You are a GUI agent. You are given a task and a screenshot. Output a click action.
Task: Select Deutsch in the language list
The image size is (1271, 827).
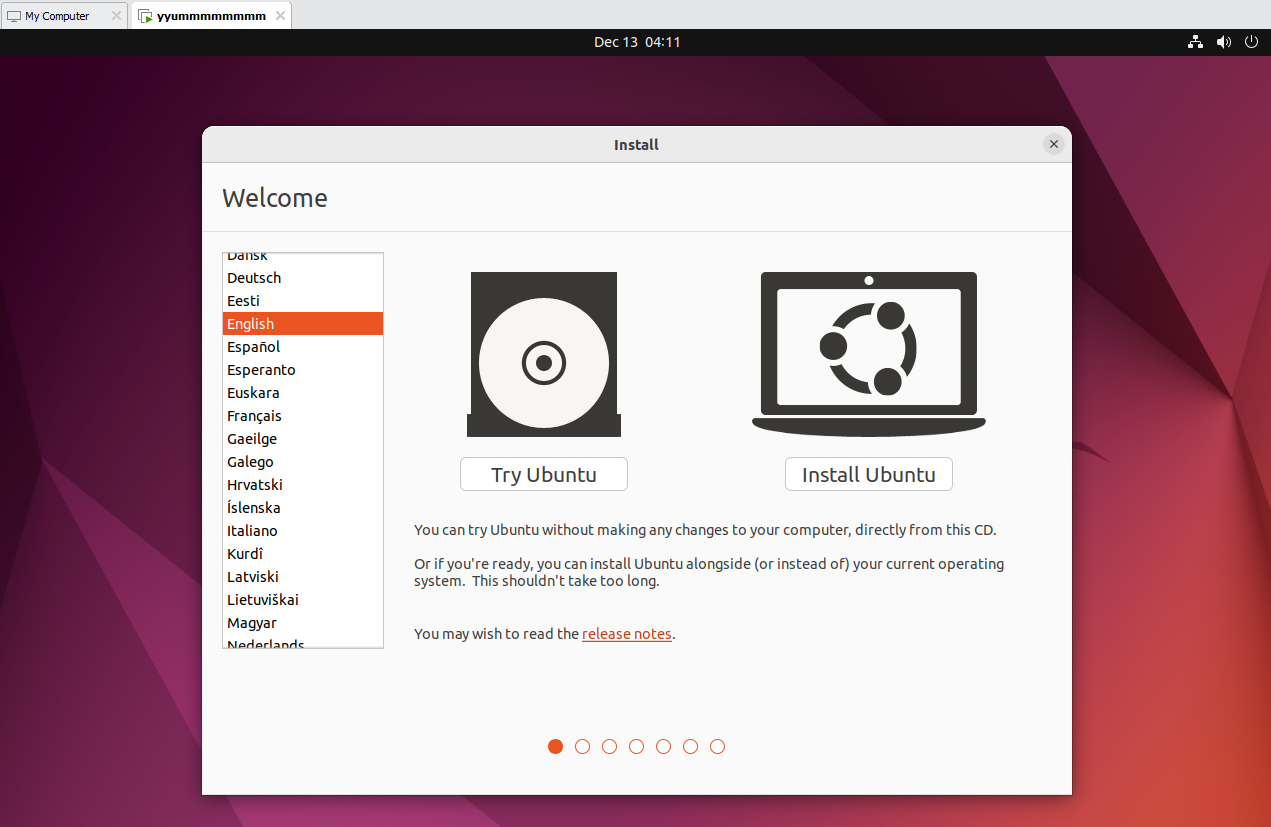(x=303, y=278)
